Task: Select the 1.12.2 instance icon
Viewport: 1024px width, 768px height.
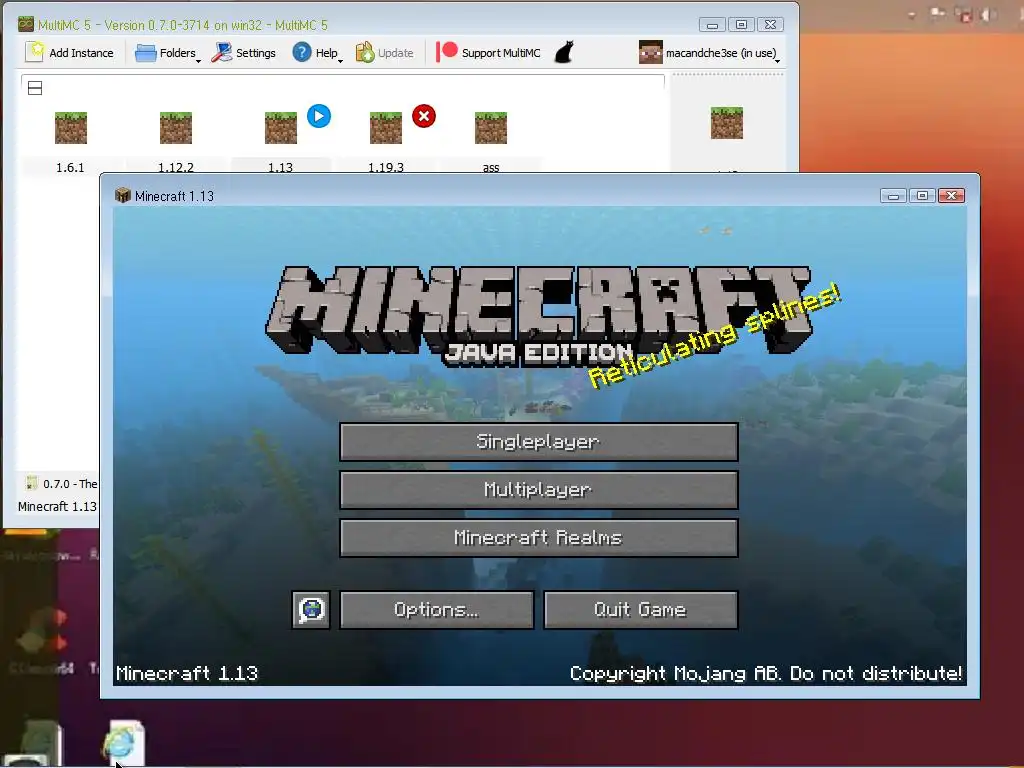Action: click(176, 128)
